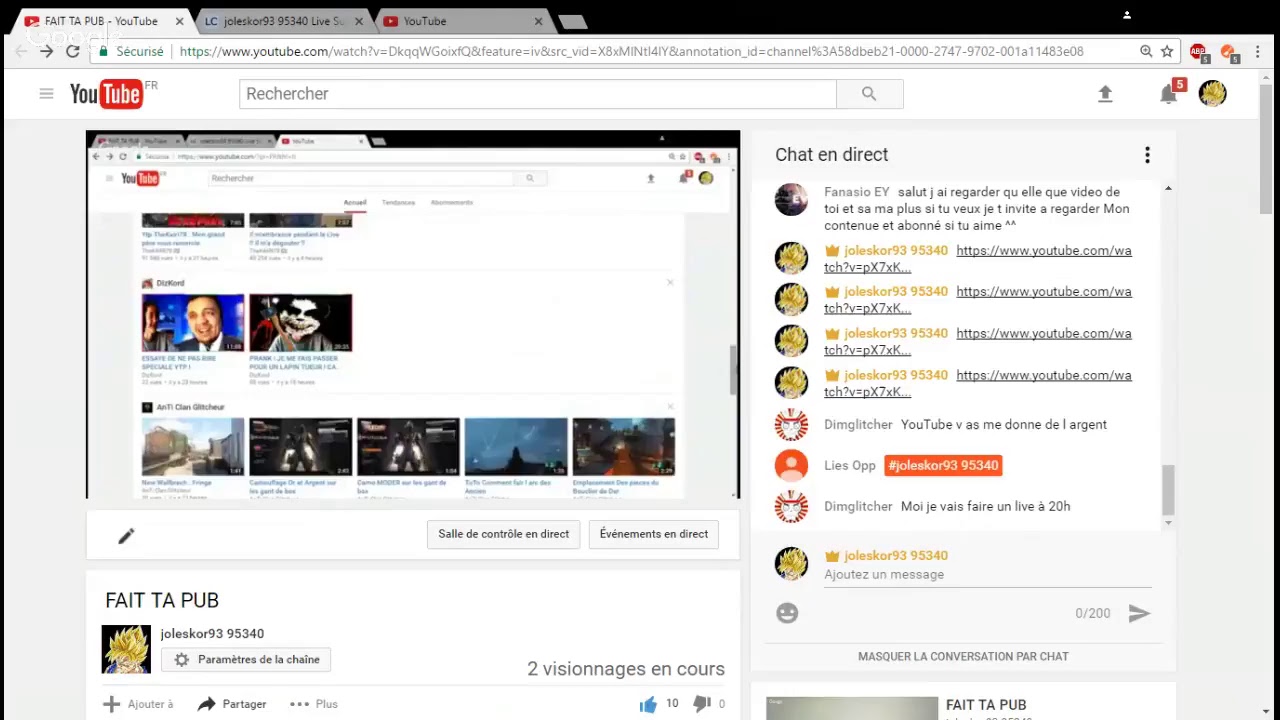Click the zoom magnifier in address bar

click(1146, 51)
